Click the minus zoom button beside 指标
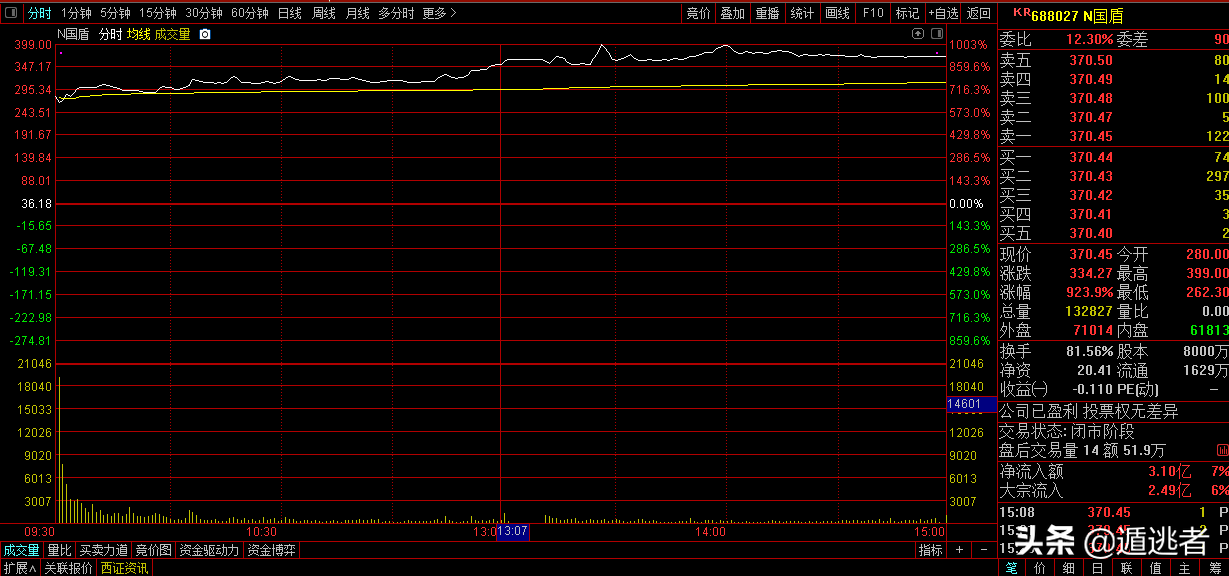Image resolution: width=1229 pixels, height=576 pixels. (x=983, y=550)
